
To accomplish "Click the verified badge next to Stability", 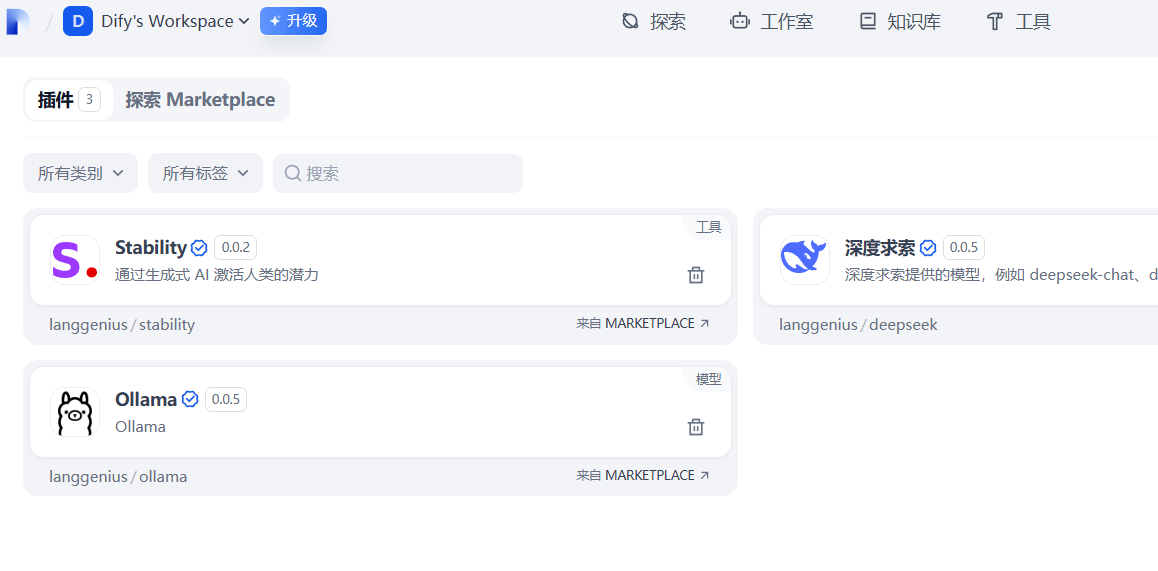I will click(x=199, y=247).
